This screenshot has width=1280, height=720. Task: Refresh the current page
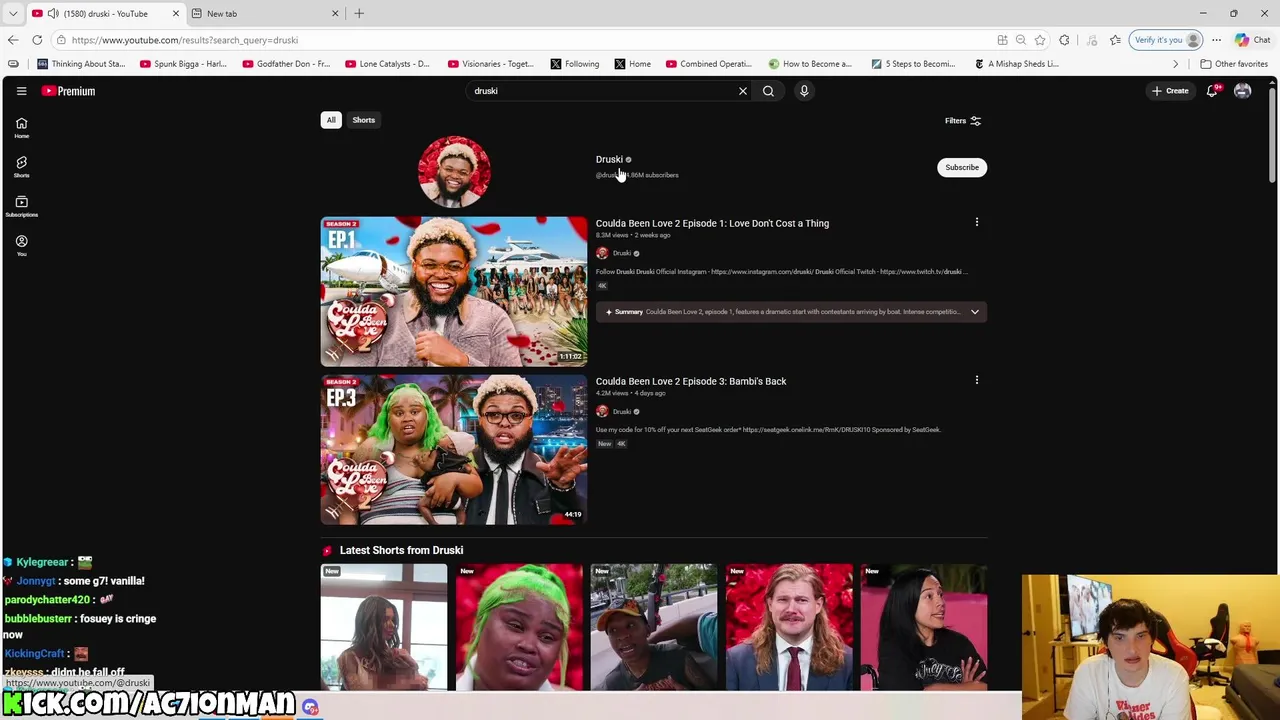(x=37, y=40)
